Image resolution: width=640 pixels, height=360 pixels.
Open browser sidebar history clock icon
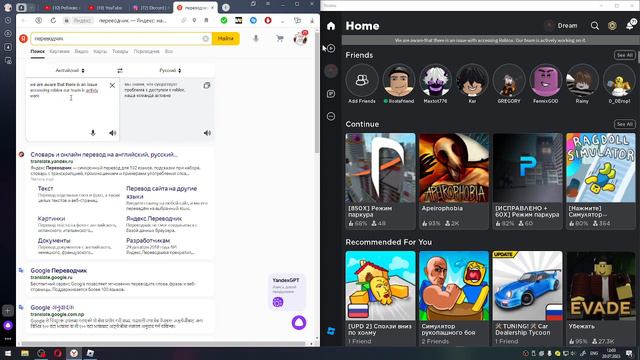tap(8, 20)
